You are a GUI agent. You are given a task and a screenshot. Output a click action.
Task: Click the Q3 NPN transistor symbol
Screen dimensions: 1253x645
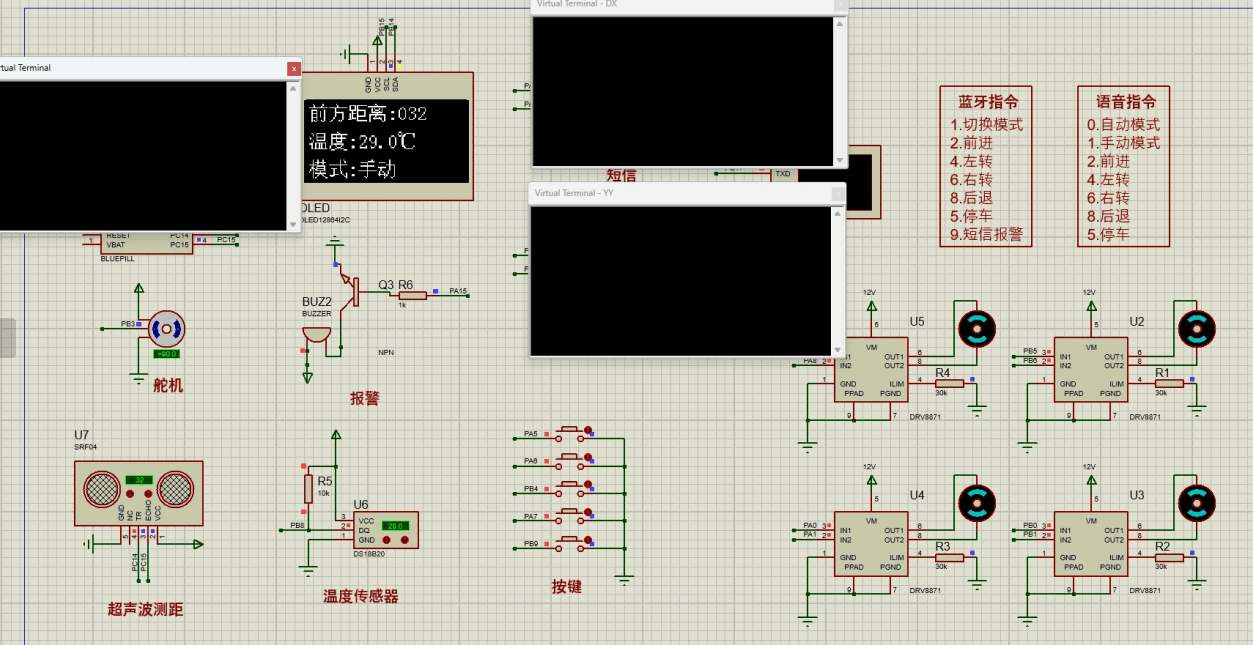point(350,291)
